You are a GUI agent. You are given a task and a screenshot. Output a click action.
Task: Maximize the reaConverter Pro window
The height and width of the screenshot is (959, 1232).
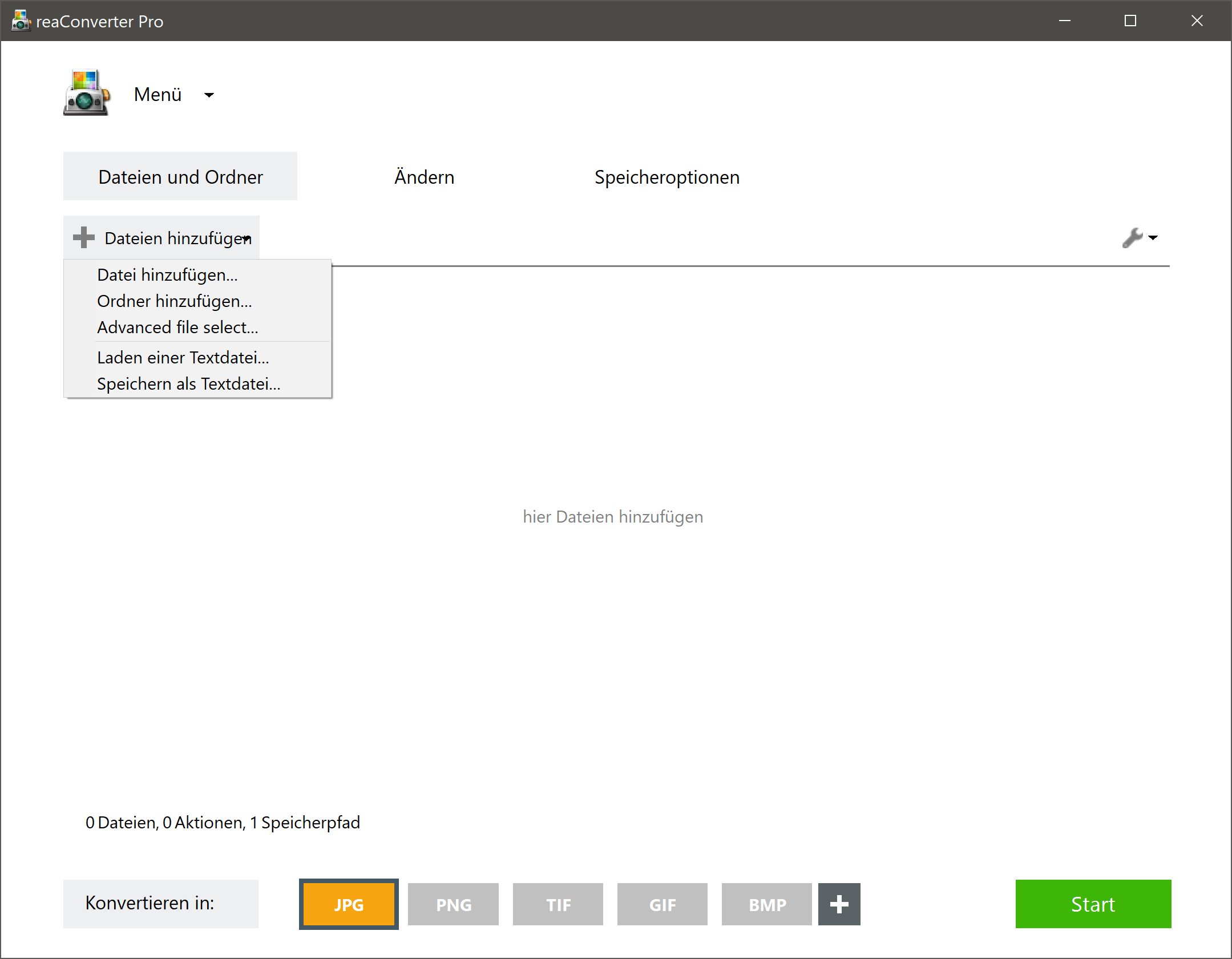(1130, 21)
